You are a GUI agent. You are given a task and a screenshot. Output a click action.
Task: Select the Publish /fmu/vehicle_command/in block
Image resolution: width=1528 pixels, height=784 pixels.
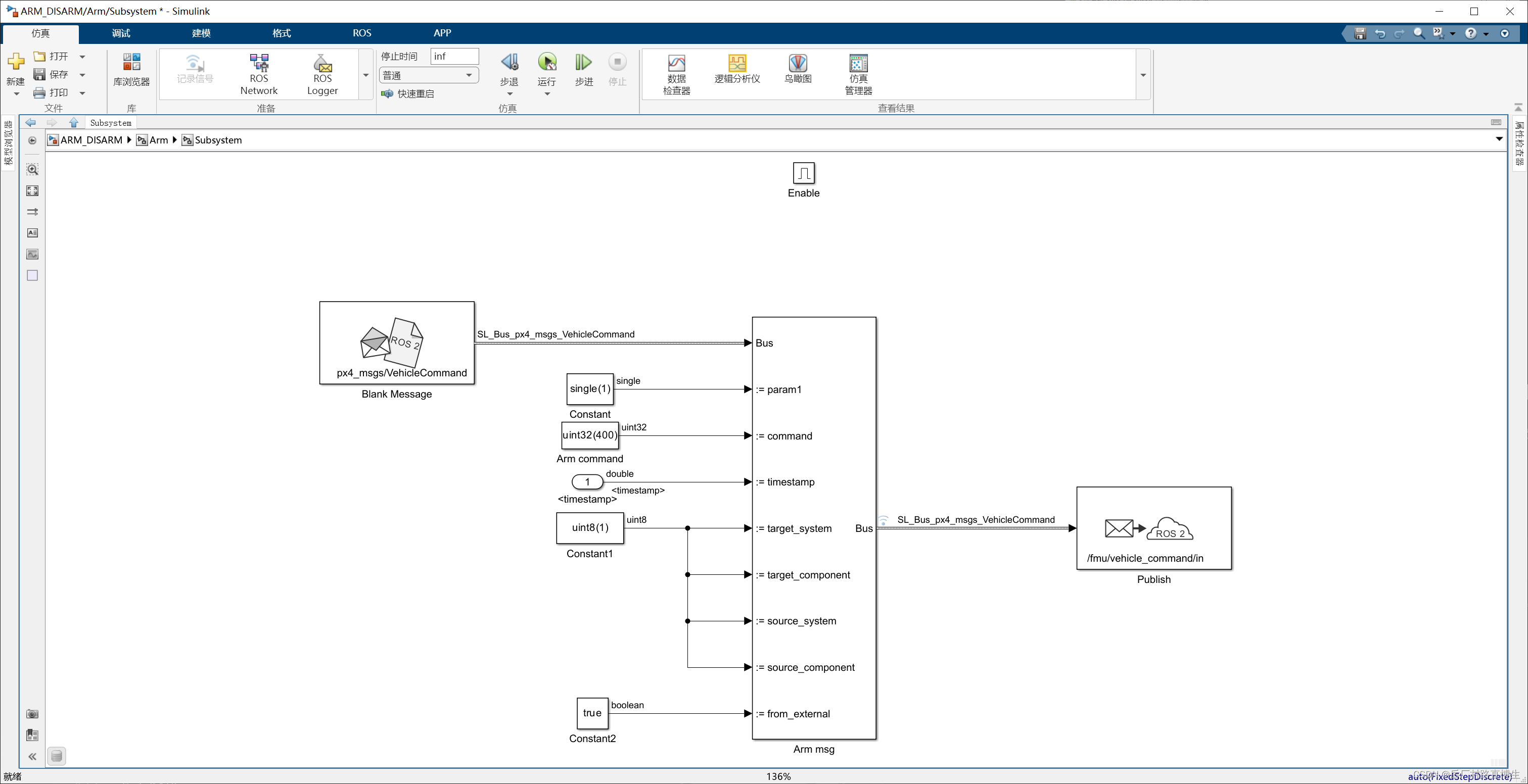coord(1154,528)
